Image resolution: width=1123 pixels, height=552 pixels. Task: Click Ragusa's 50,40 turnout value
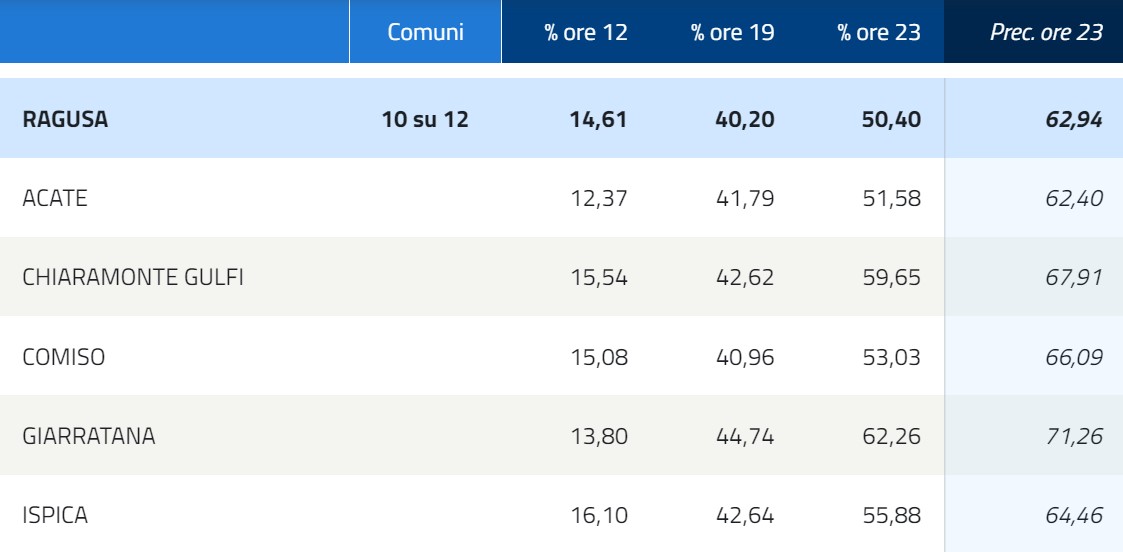pos(892,120)
